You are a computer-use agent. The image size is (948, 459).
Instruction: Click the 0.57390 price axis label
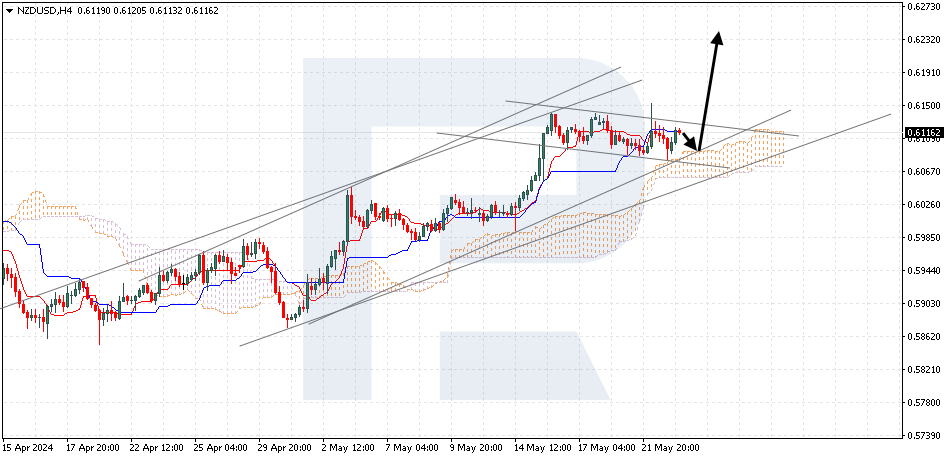[925, 435]
